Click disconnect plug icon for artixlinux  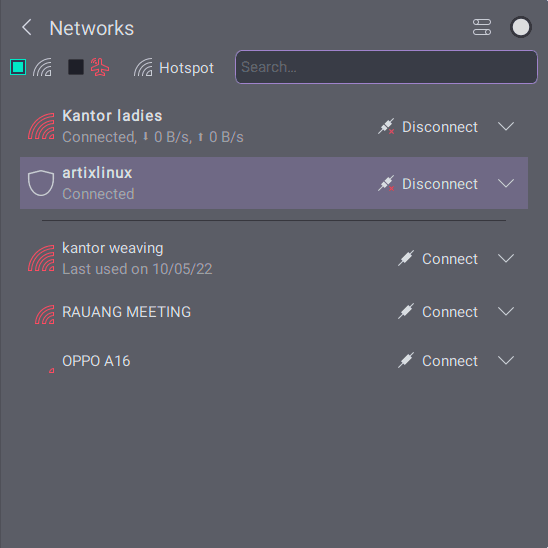tap(386, 183)
